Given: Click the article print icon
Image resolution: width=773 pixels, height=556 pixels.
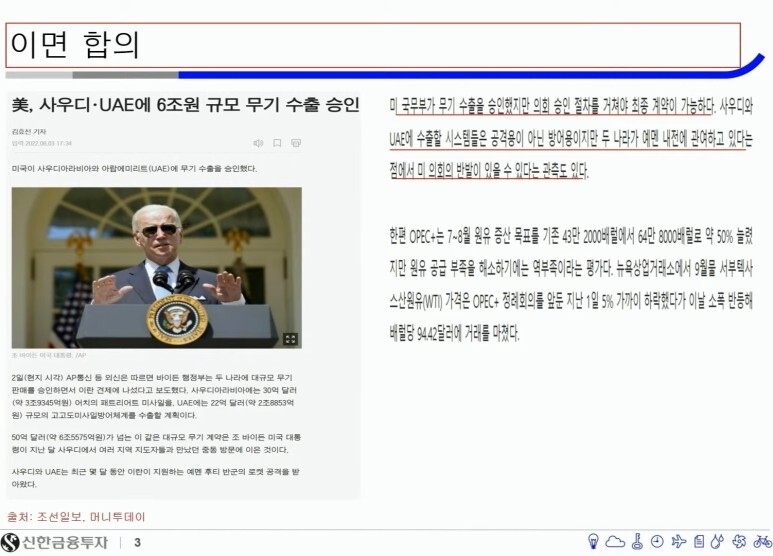Looking at the screenshot, I should pos(296,143).
